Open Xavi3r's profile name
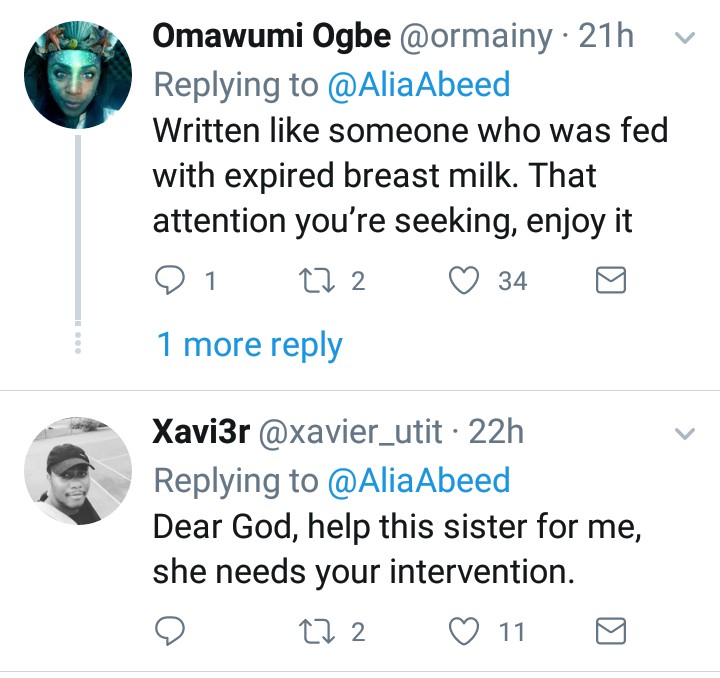Image resolution: width=720 pixels, height=678 pixels. (200, 433)
